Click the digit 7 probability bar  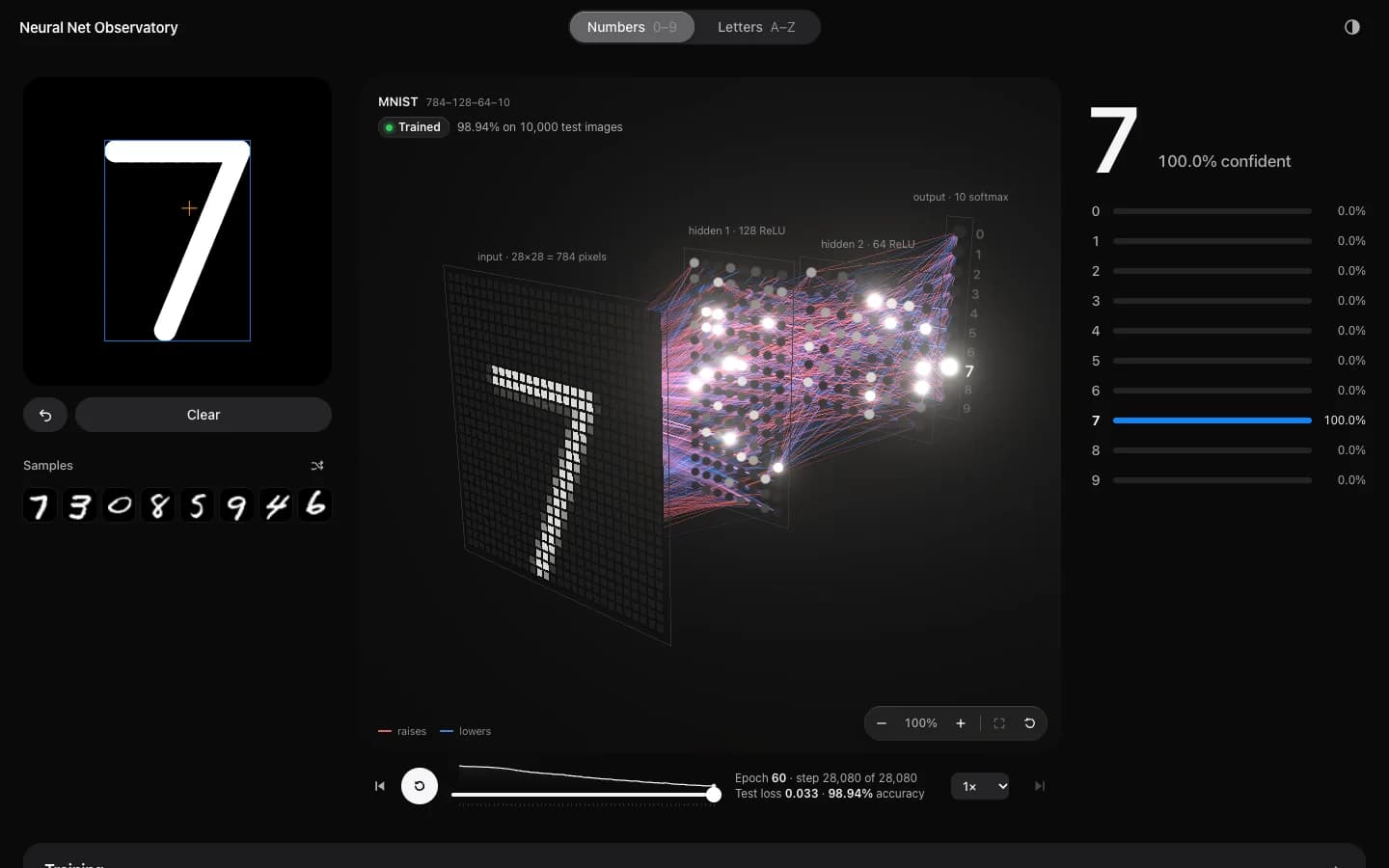point(1212,420)
